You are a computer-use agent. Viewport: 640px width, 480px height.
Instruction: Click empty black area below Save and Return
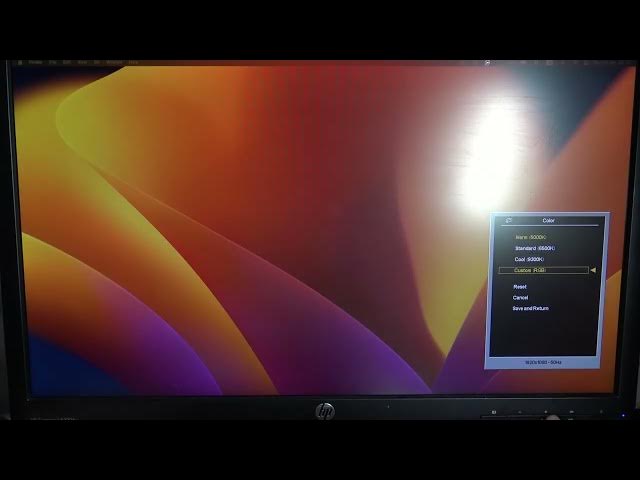pos(545,335)
